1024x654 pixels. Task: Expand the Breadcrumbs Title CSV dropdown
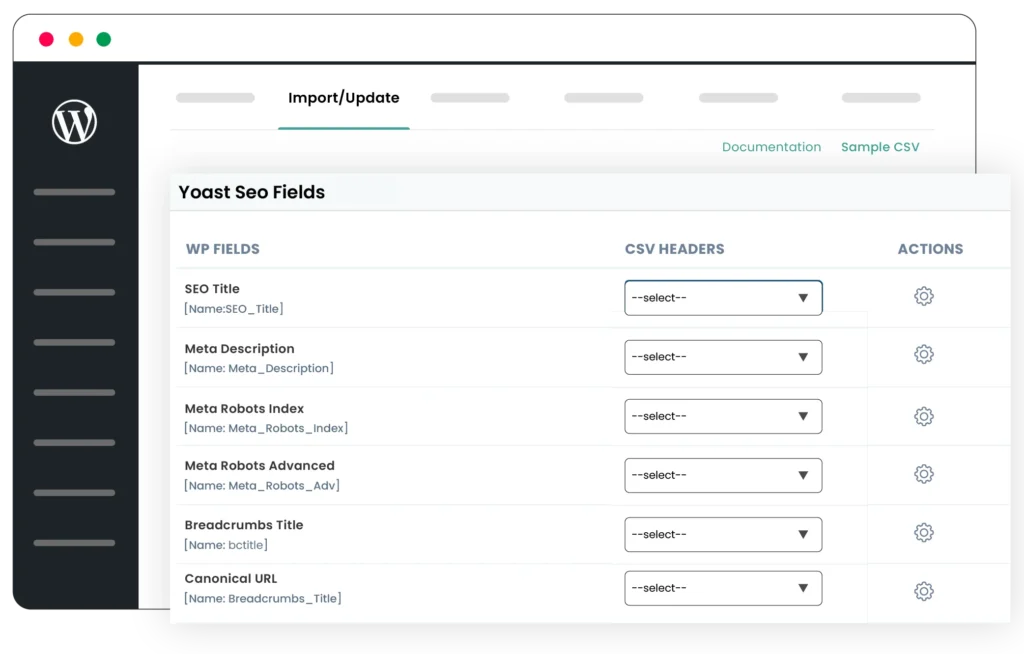click(x=722, y=534)
